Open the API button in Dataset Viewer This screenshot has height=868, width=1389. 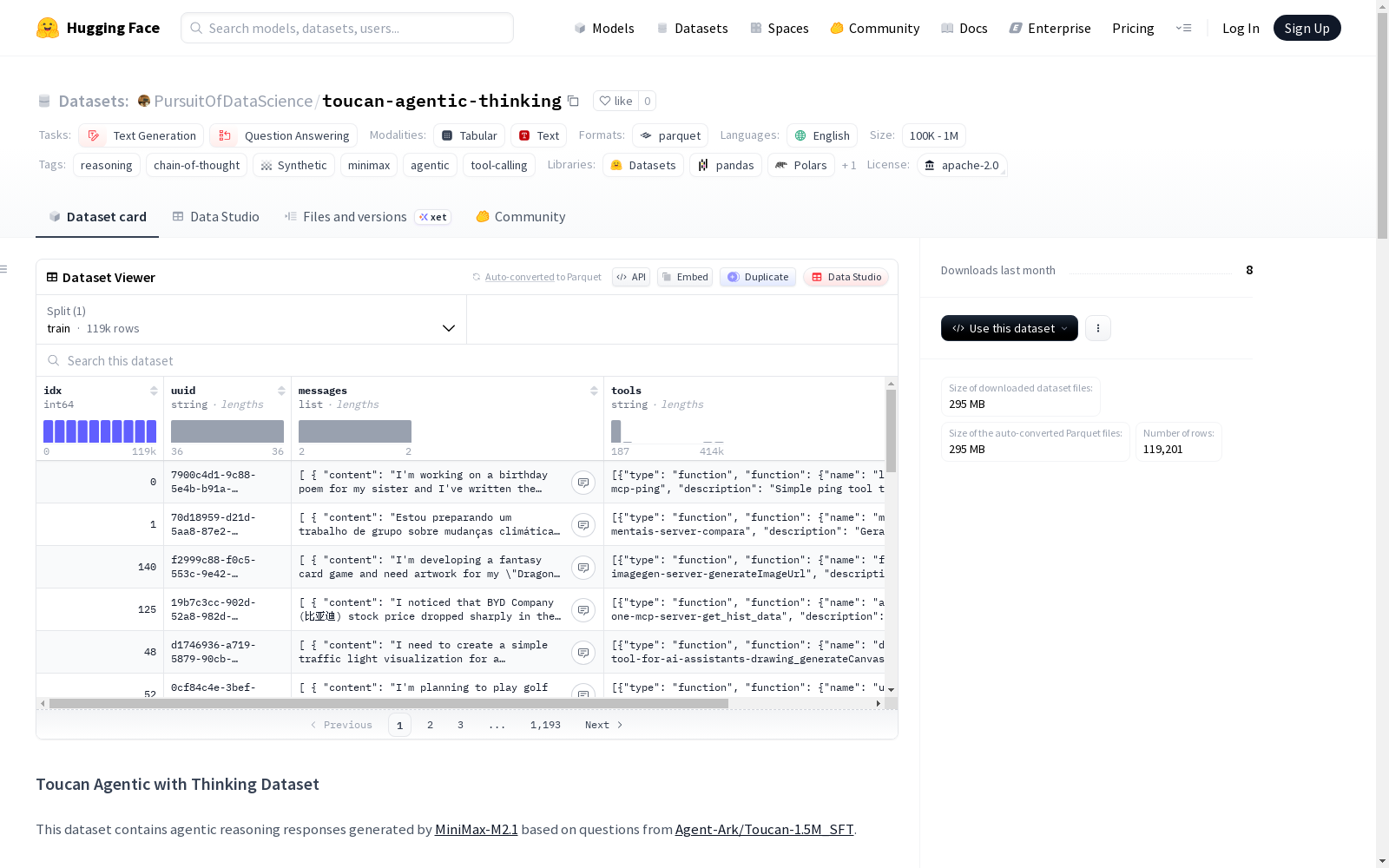pos(631,277)
